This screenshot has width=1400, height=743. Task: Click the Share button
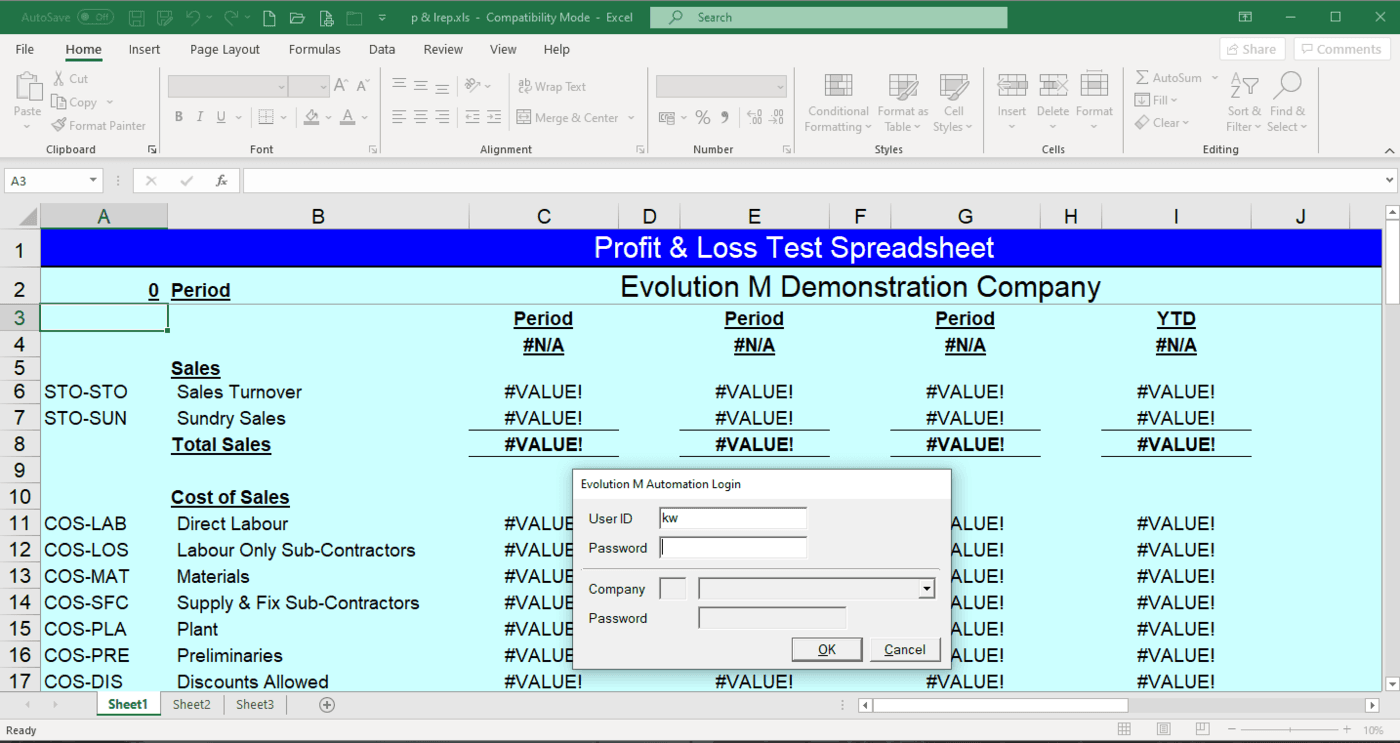point(1252,49)
